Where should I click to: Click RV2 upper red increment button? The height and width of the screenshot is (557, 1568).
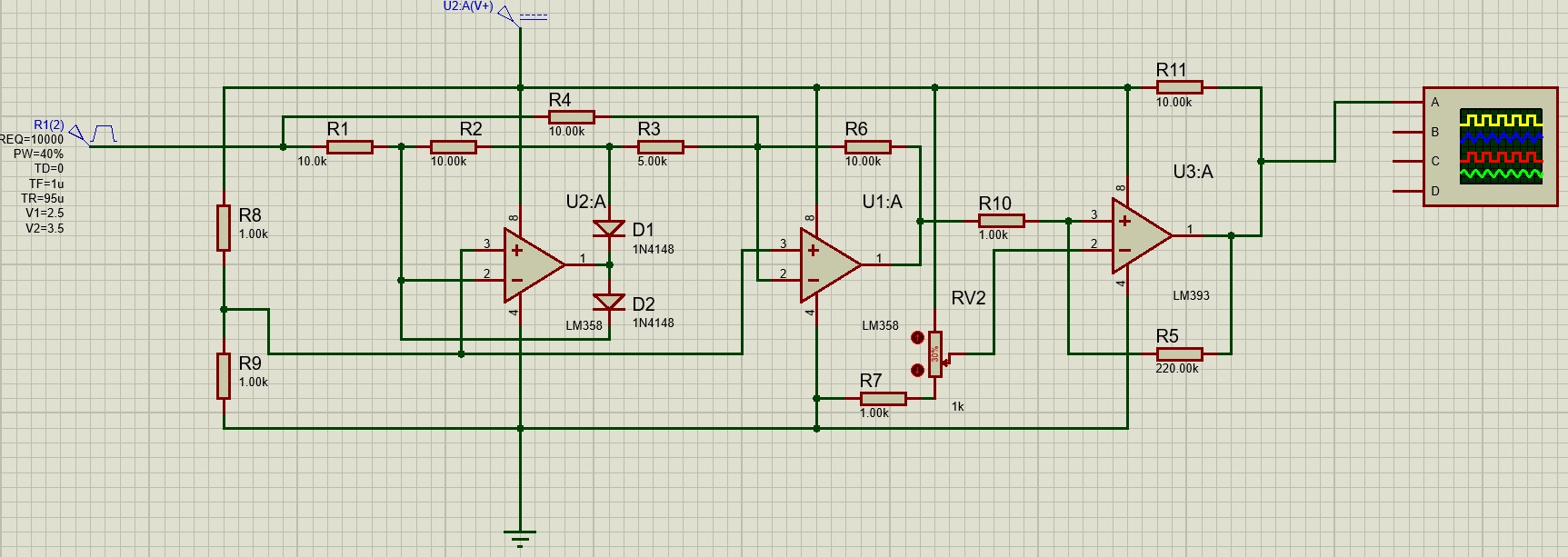[x=917, y=338]
